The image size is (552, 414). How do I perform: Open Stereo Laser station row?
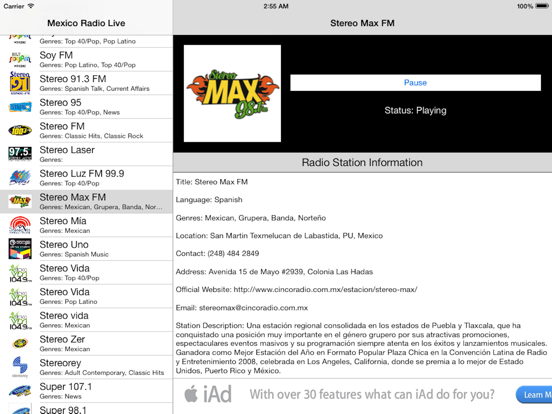pyautogui.click(x=86, y=154)
